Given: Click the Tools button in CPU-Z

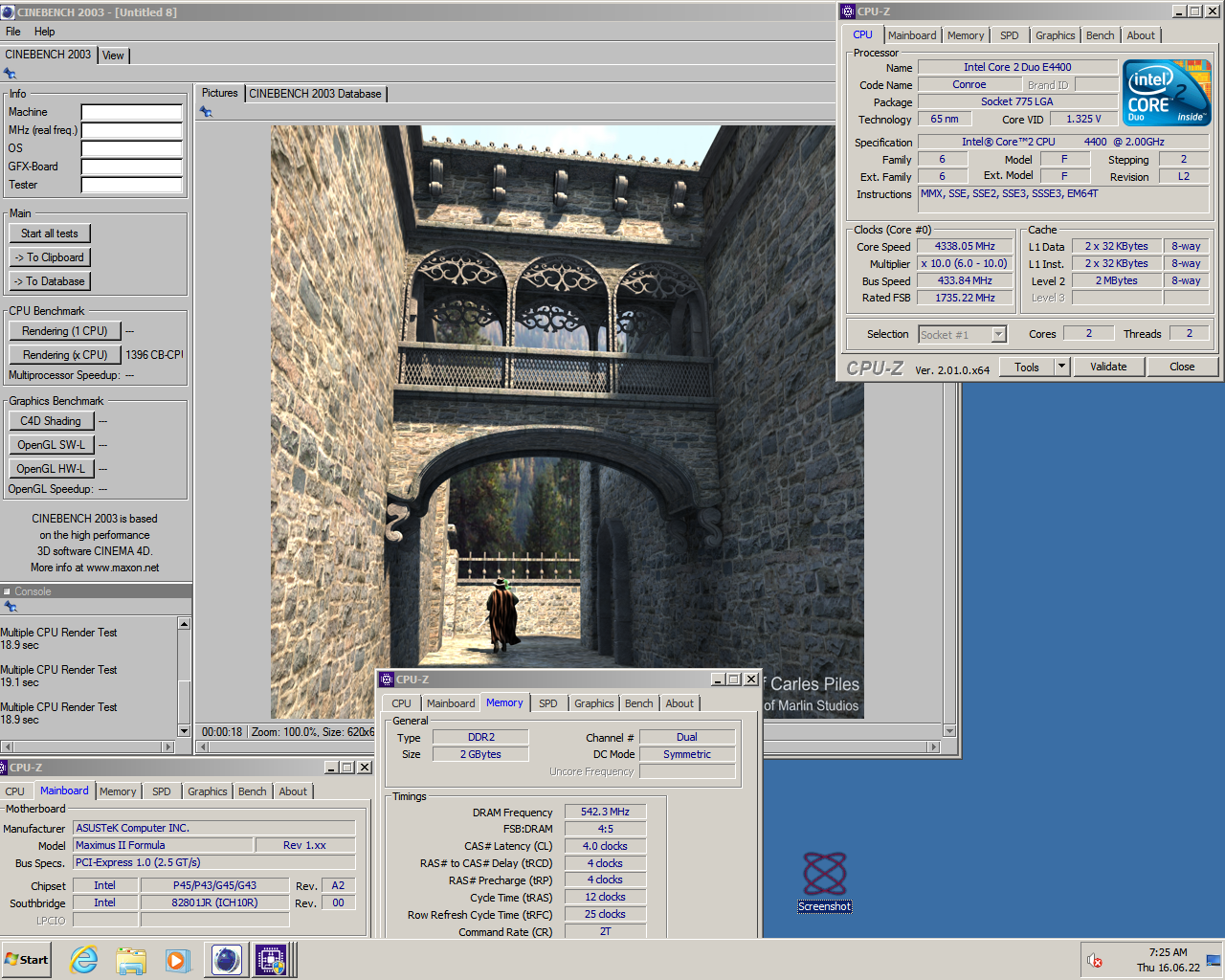Looking at the screenshot, I should coord(1027,367).
